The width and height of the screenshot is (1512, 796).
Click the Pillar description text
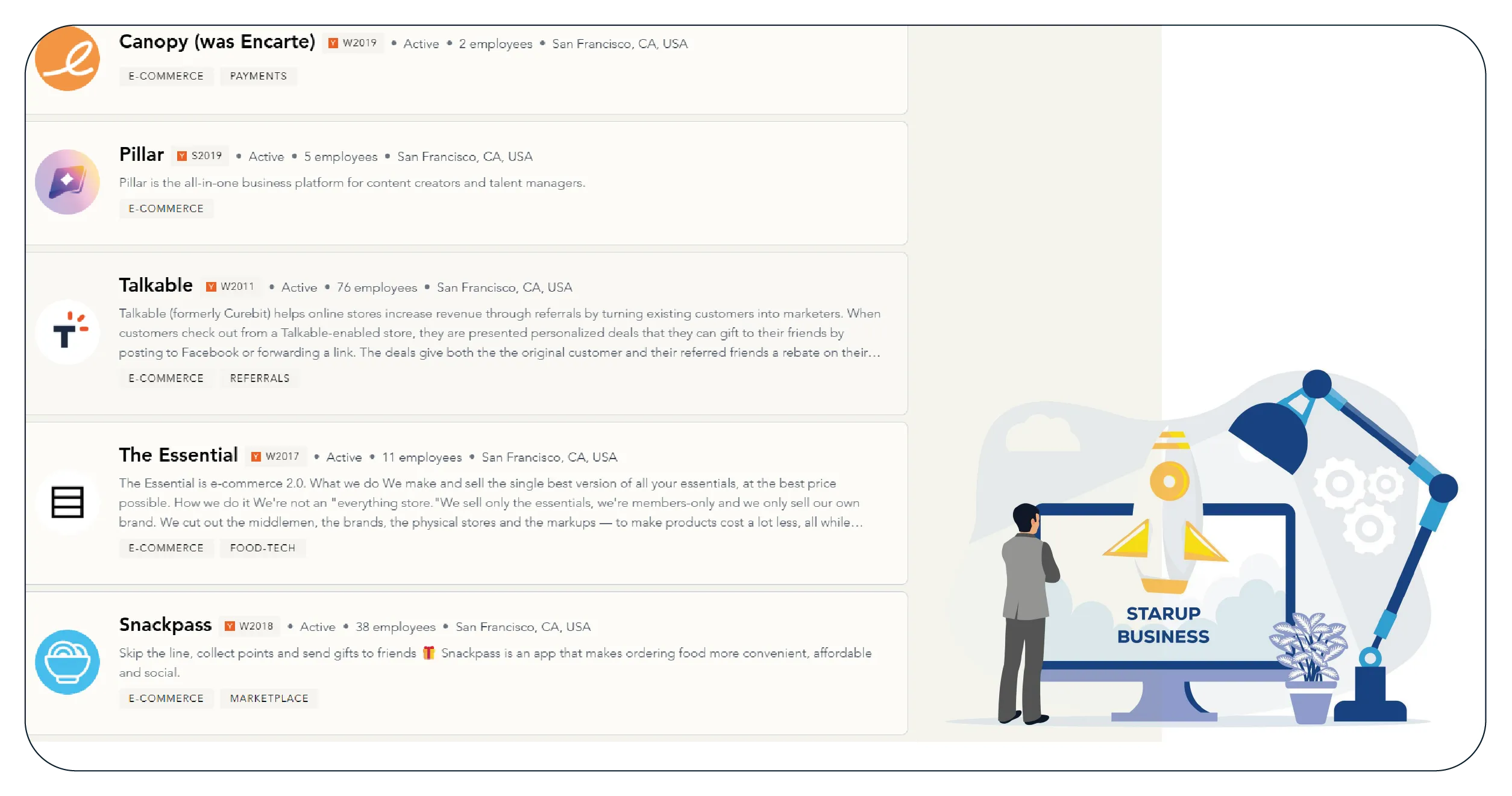point(352,183)
